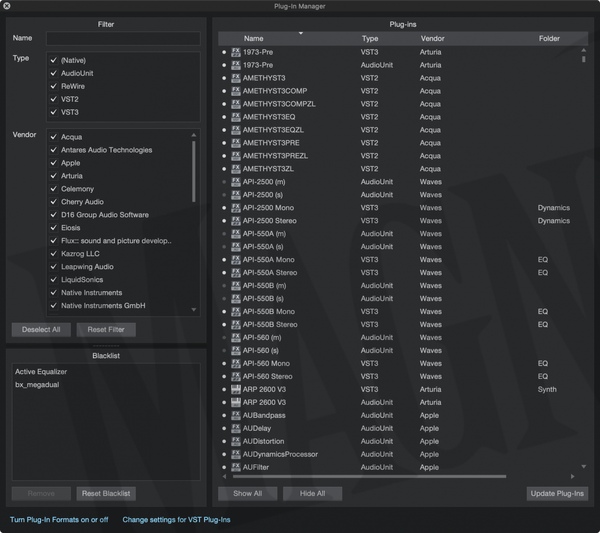
Task: Click the Name filter text field
Action: click(123, 38)
